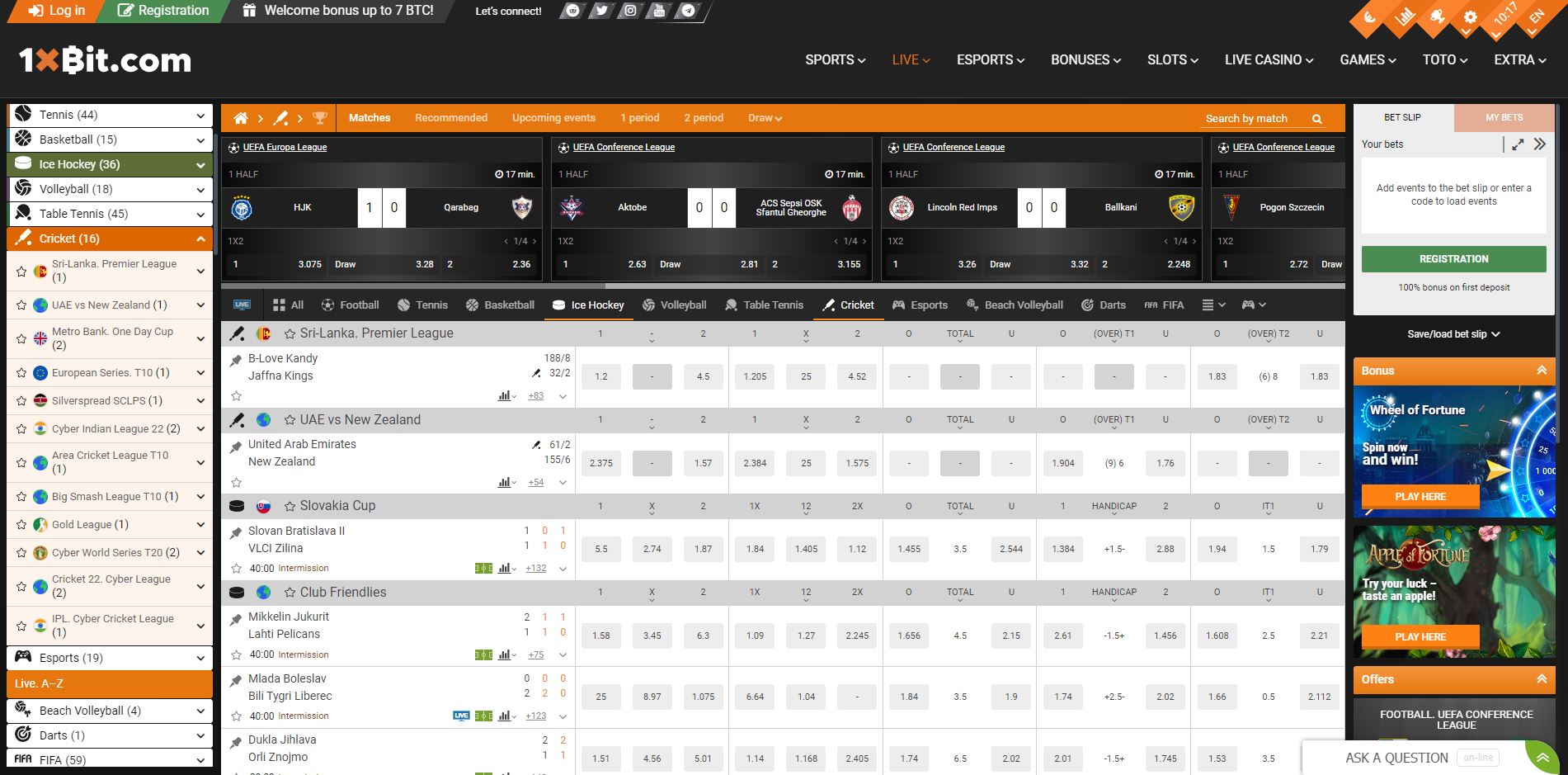Open the gamepad icon menu in sports filter bar
Image resolution: width=1568 pixels, height=775 pixels.
(1253, 305)
